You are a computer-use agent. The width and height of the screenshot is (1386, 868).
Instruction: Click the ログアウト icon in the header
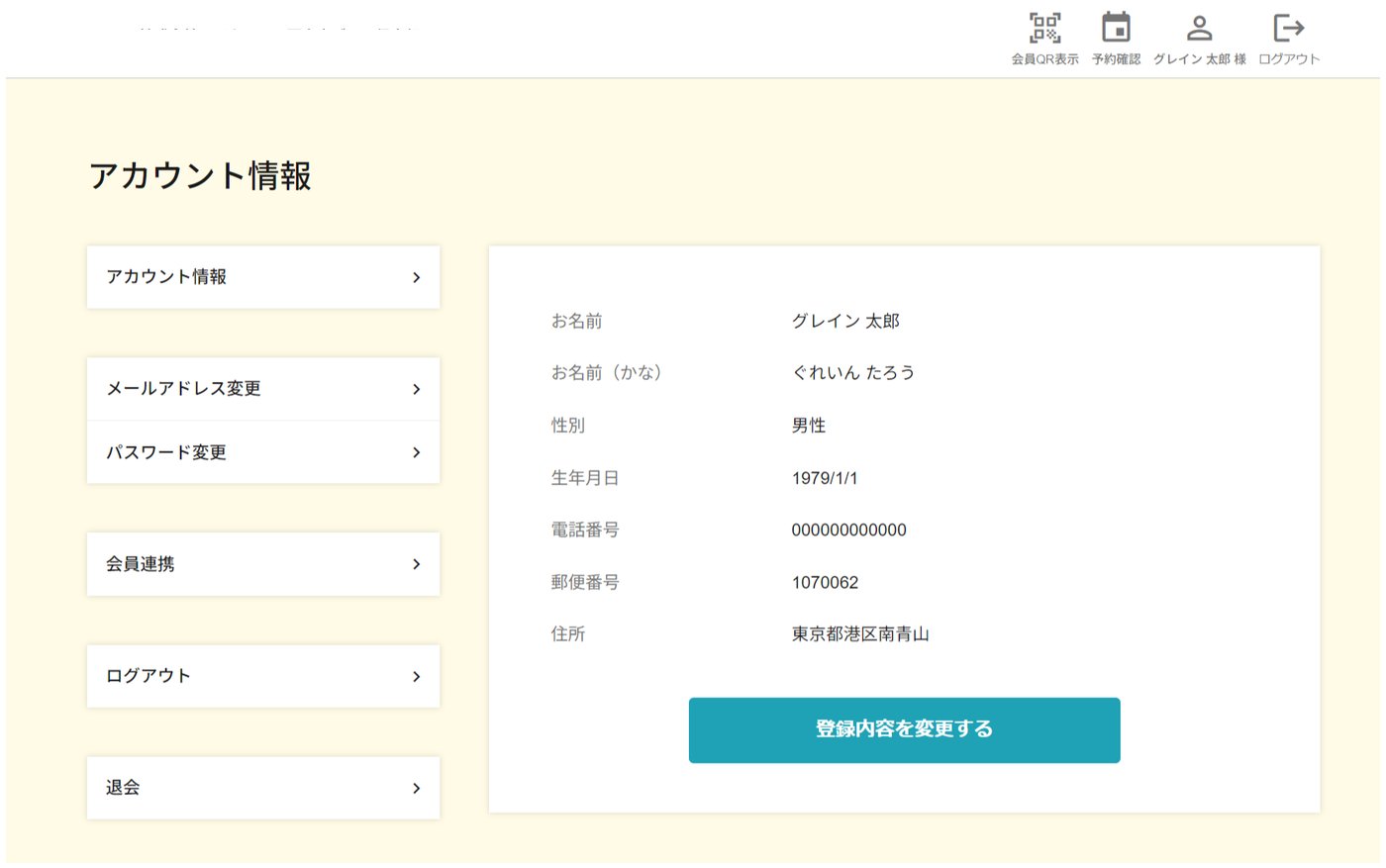(x=1288, y=28)
